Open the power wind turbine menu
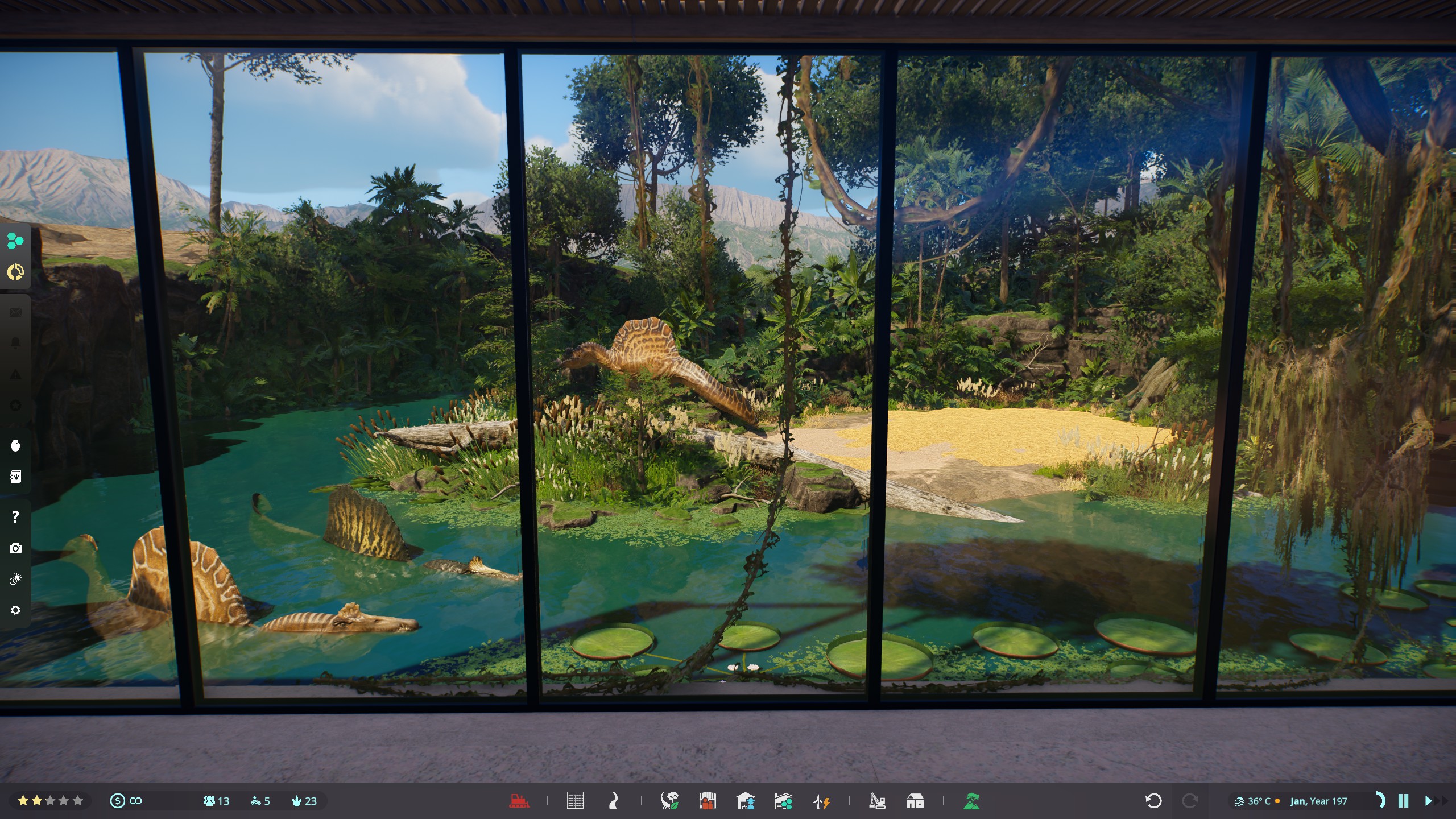The width and height of the screenshot is (1456, 819). pos(821,801)
